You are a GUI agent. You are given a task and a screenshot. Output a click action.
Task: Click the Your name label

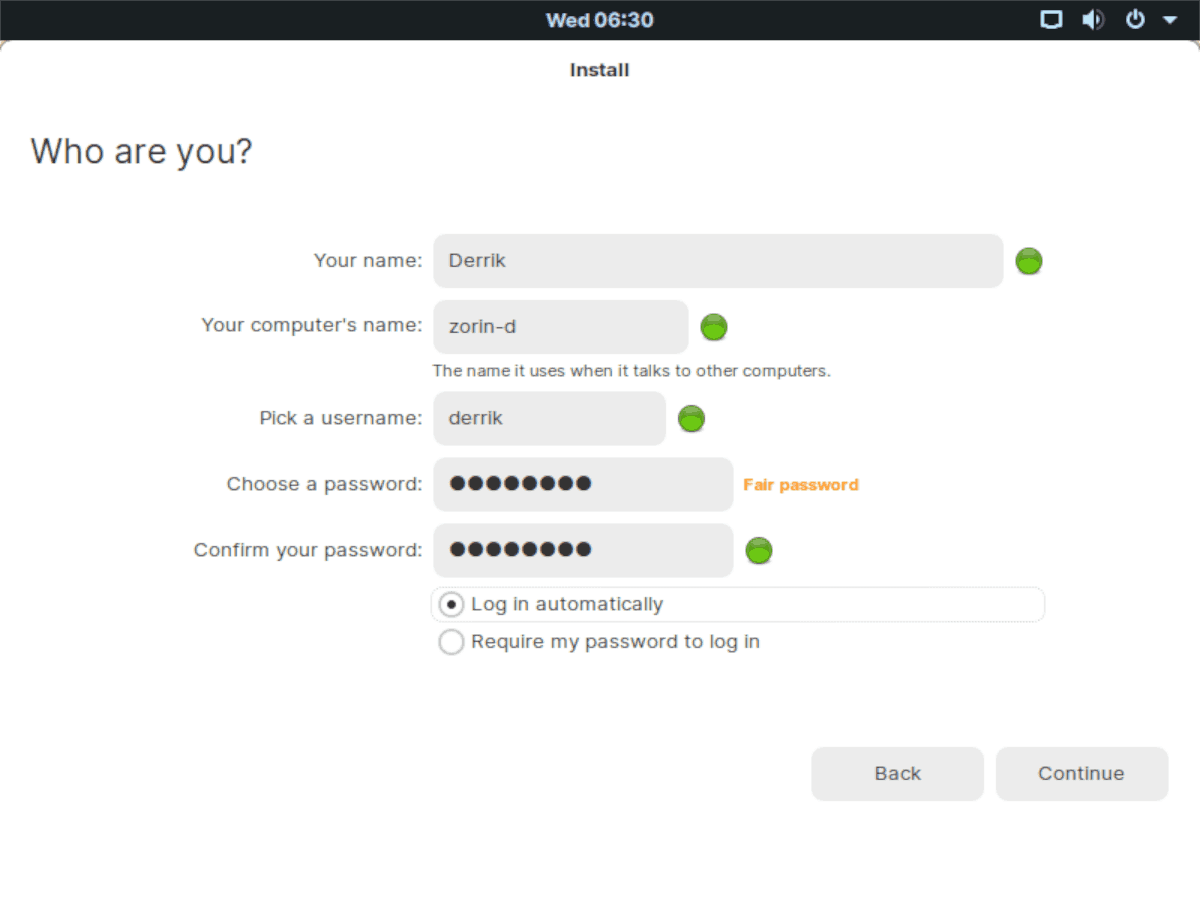[368, 261]
